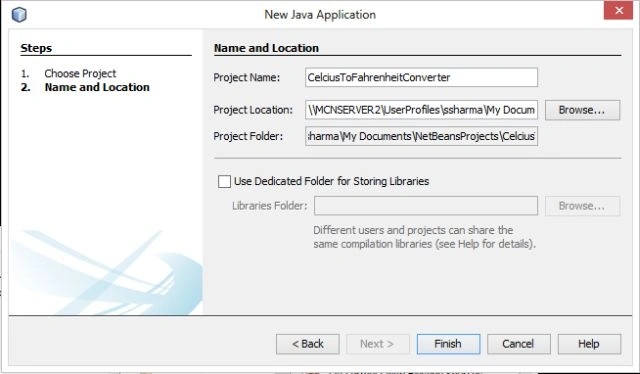Image resolution: width=640 pixels, height=374 pixels.
Task: Select the Name and Location step
Action: 97,87
